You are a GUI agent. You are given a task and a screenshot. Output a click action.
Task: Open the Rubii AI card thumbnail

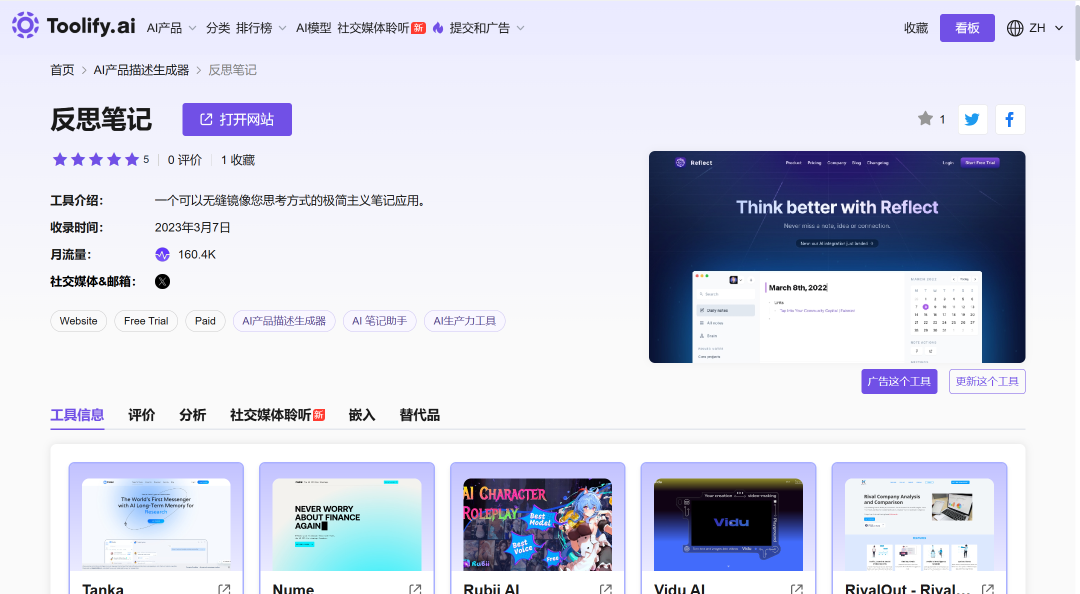coord(538,524)
